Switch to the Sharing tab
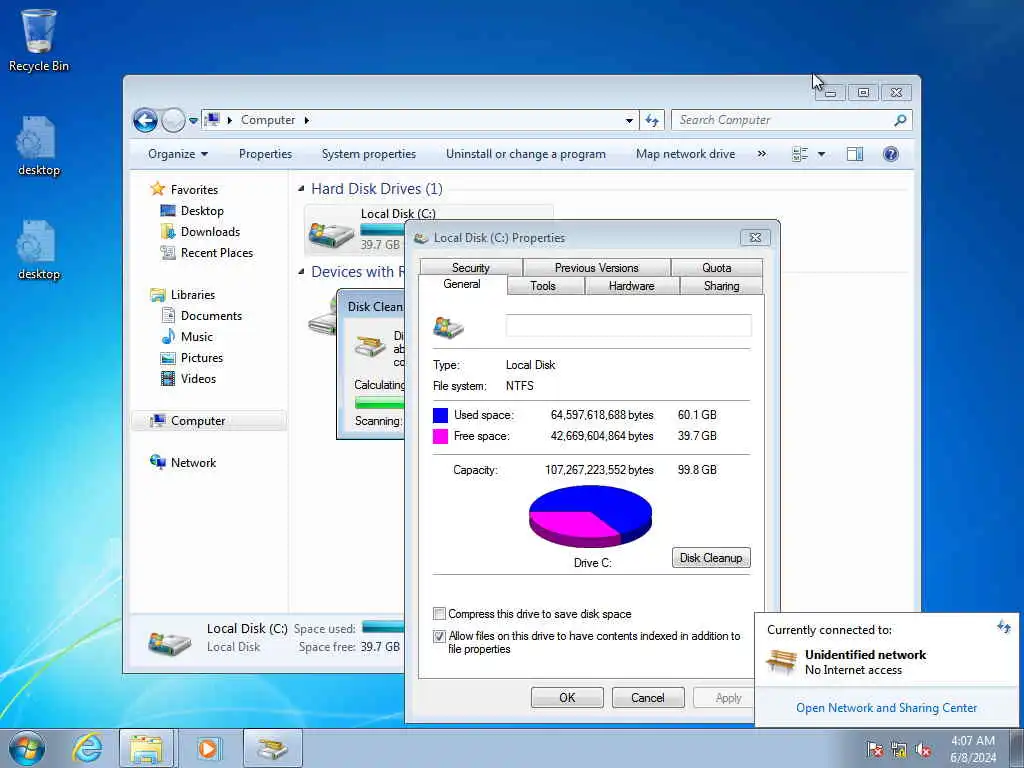 722,286
